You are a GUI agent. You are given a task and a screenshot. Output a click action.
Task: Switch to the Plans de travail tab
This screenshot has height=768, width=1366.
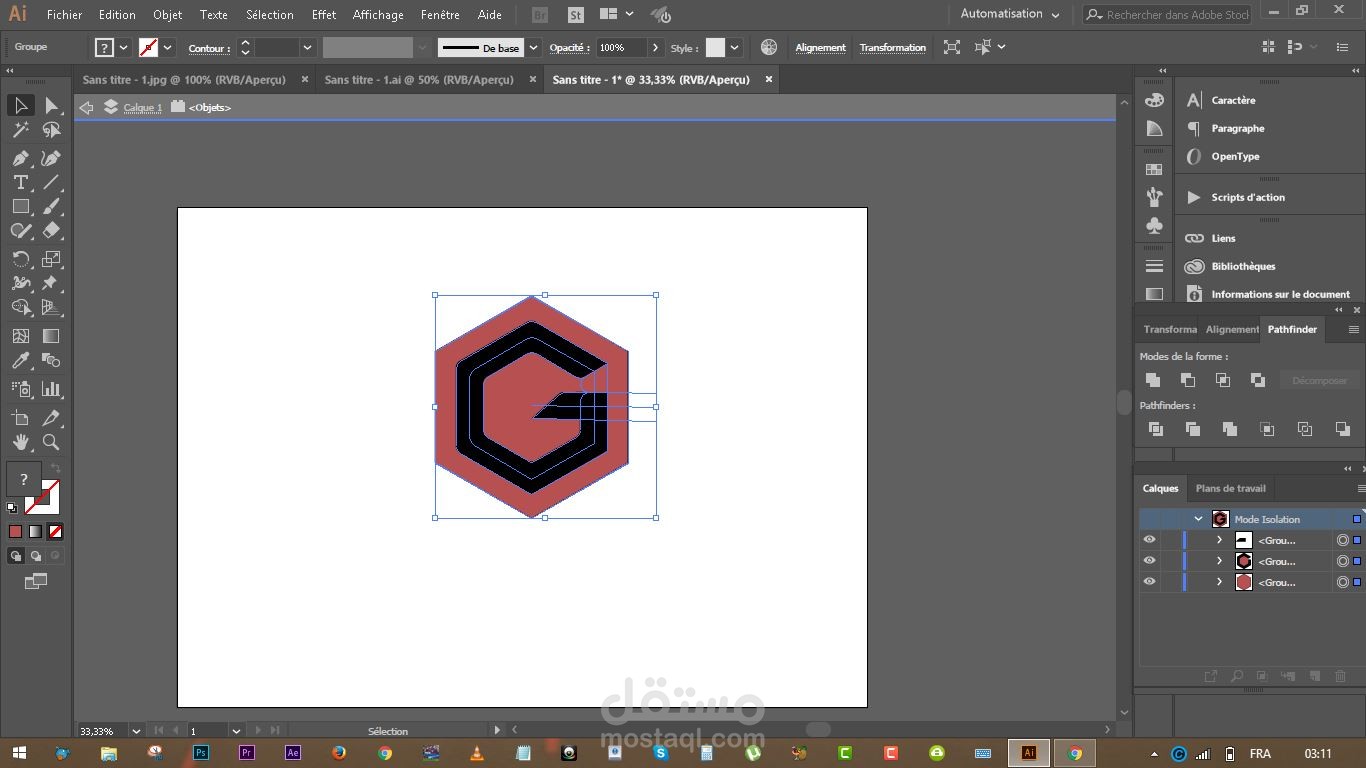click(x=1230, y=489)
